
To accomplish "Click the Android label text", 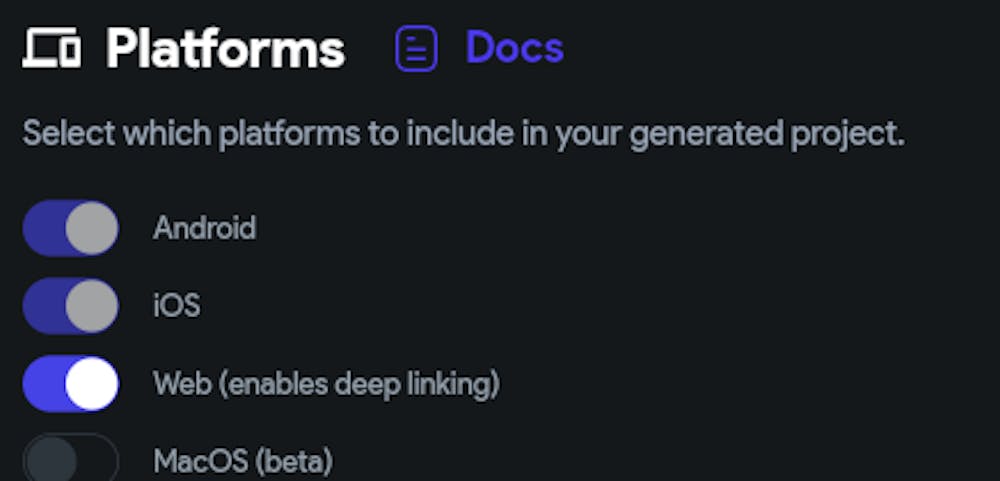I will (204, 228).
